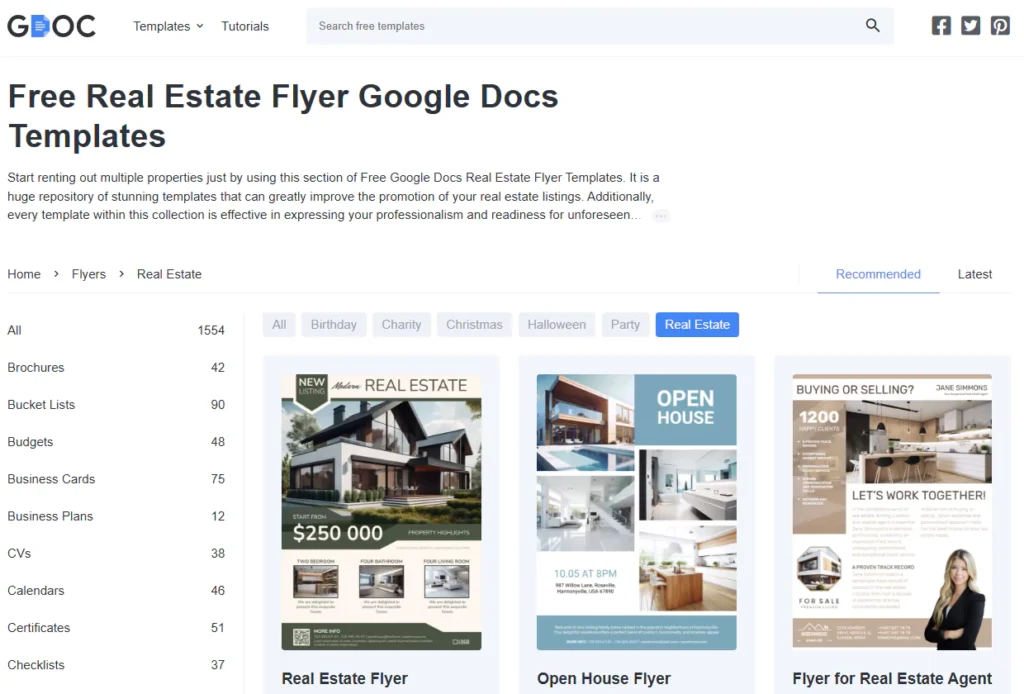Open the Business Cards category
This screenshot has width=1024, height=694.
tap(51, 478)
